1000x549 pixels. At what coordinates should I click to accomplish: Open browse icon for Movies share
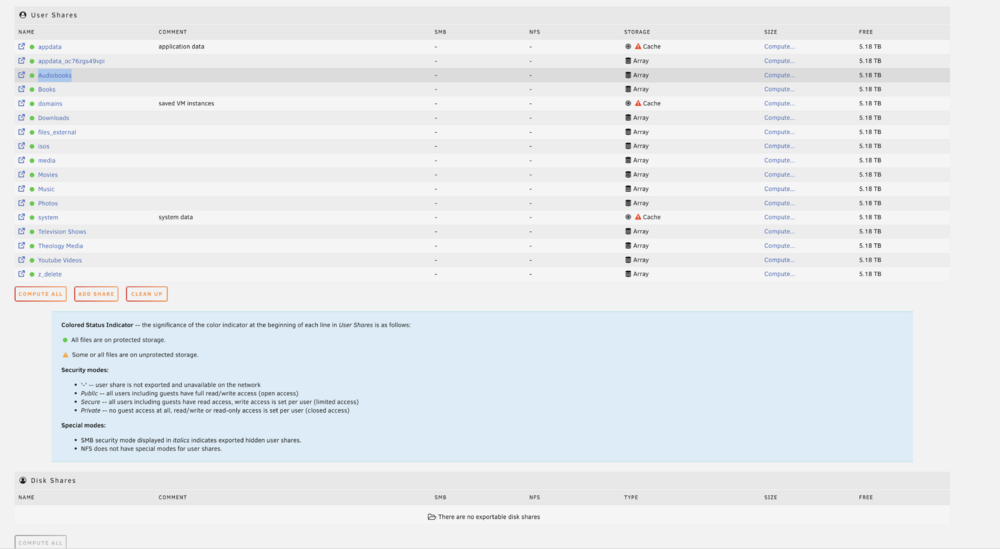(x=22, y=175)
